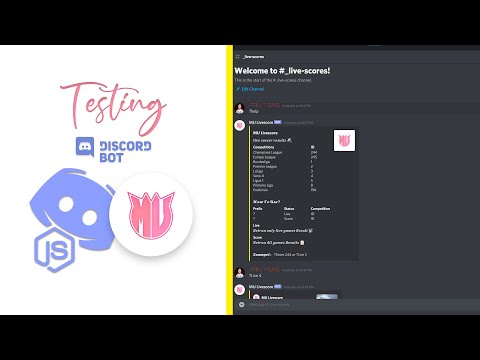
Task: Click the BOT tag on the first bot reply
Action: 278,122
